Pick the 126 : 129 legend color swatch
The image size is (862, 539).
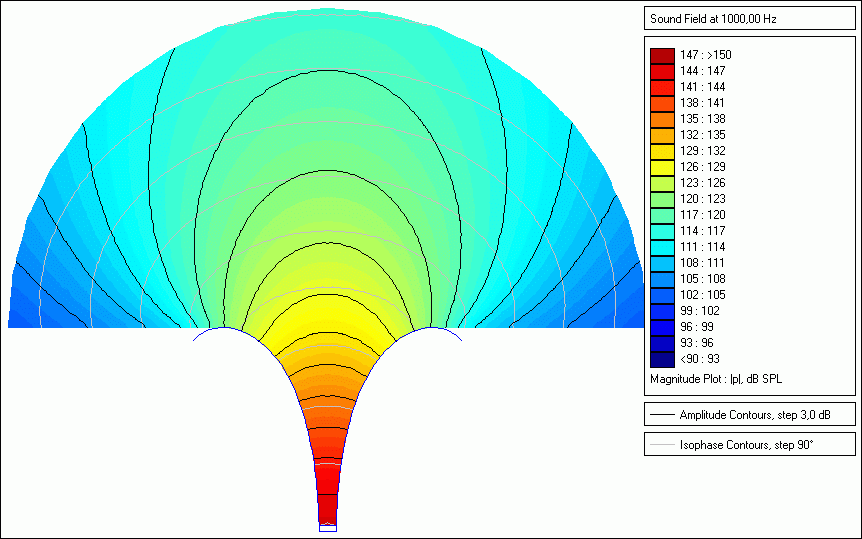662,167
